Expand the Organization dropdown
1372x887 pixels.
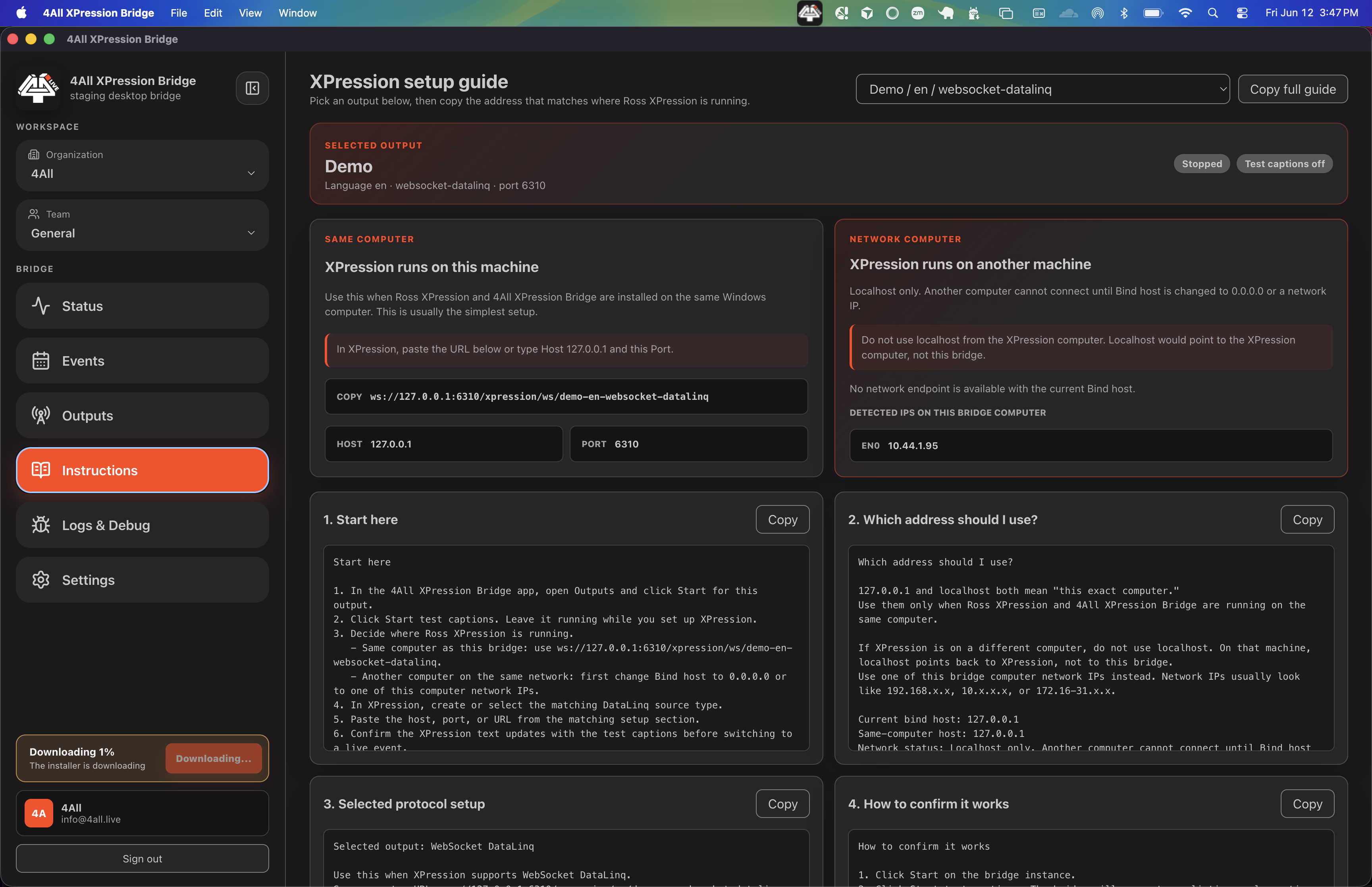coord(142,165)
